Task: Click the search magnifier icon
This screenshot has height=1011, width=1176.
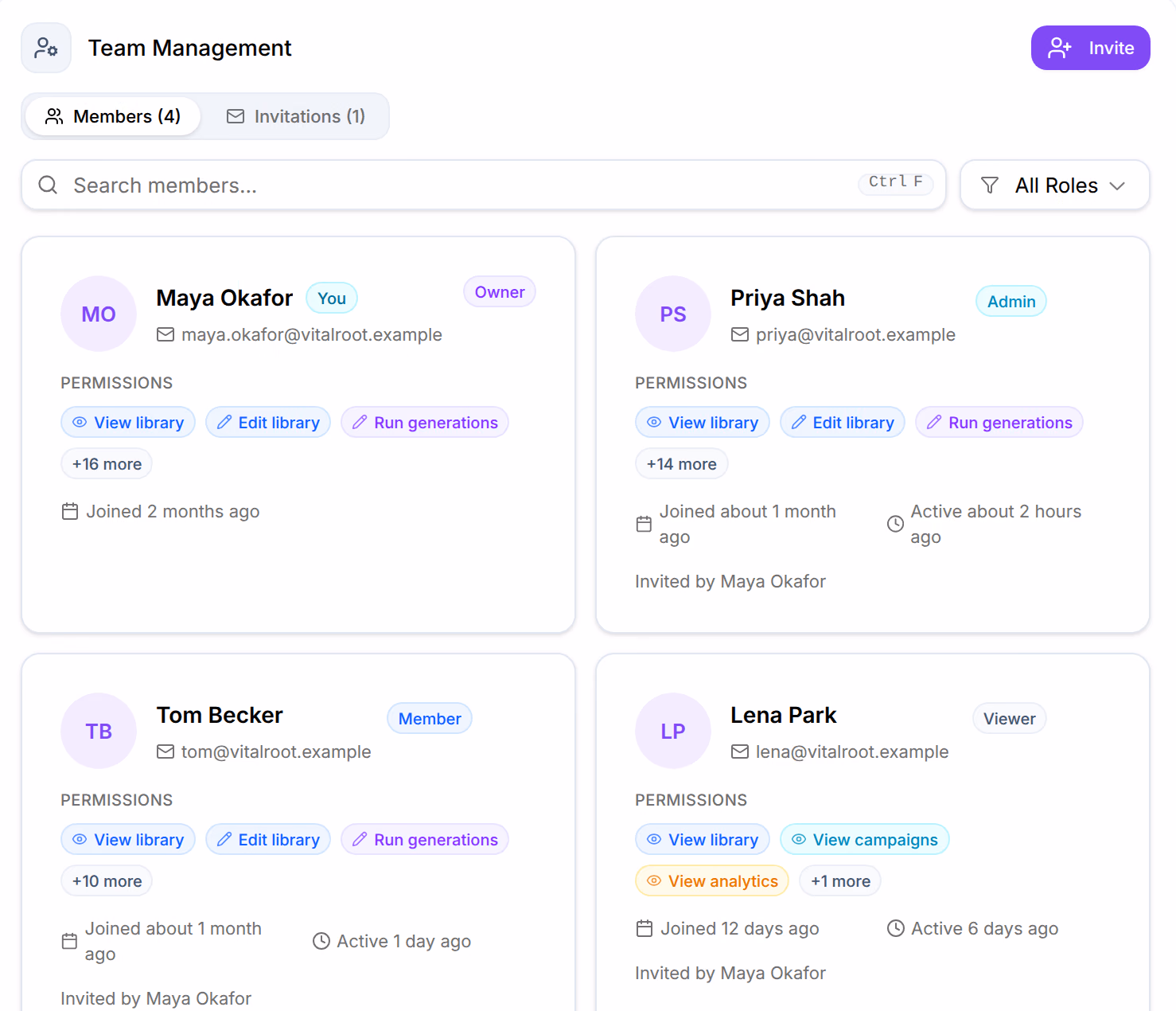Action: point(48,185)
